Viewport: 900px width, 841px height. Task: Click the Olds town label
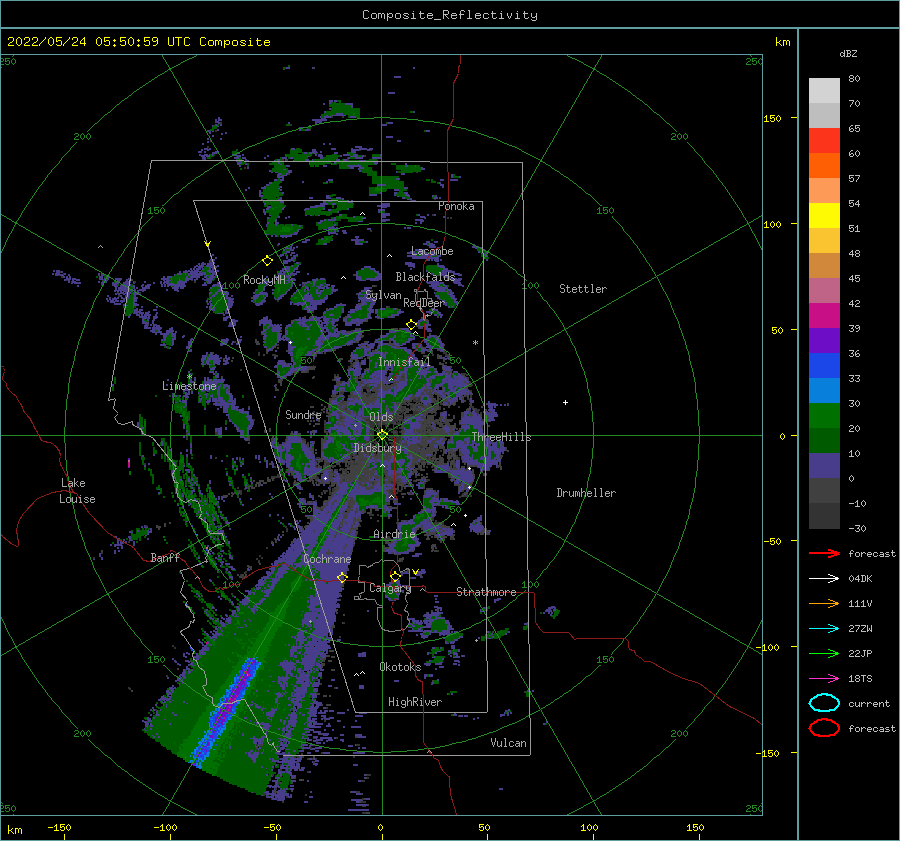(x=381, y=417)
